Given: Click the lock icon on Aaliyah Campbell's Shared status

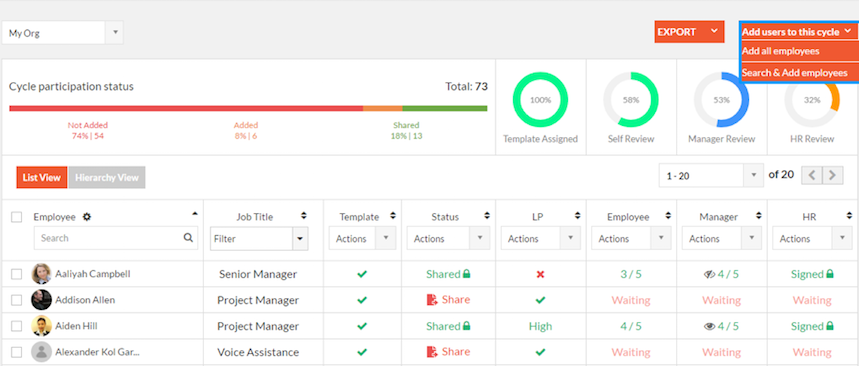Looking at the screenshot, I should 466,273.
